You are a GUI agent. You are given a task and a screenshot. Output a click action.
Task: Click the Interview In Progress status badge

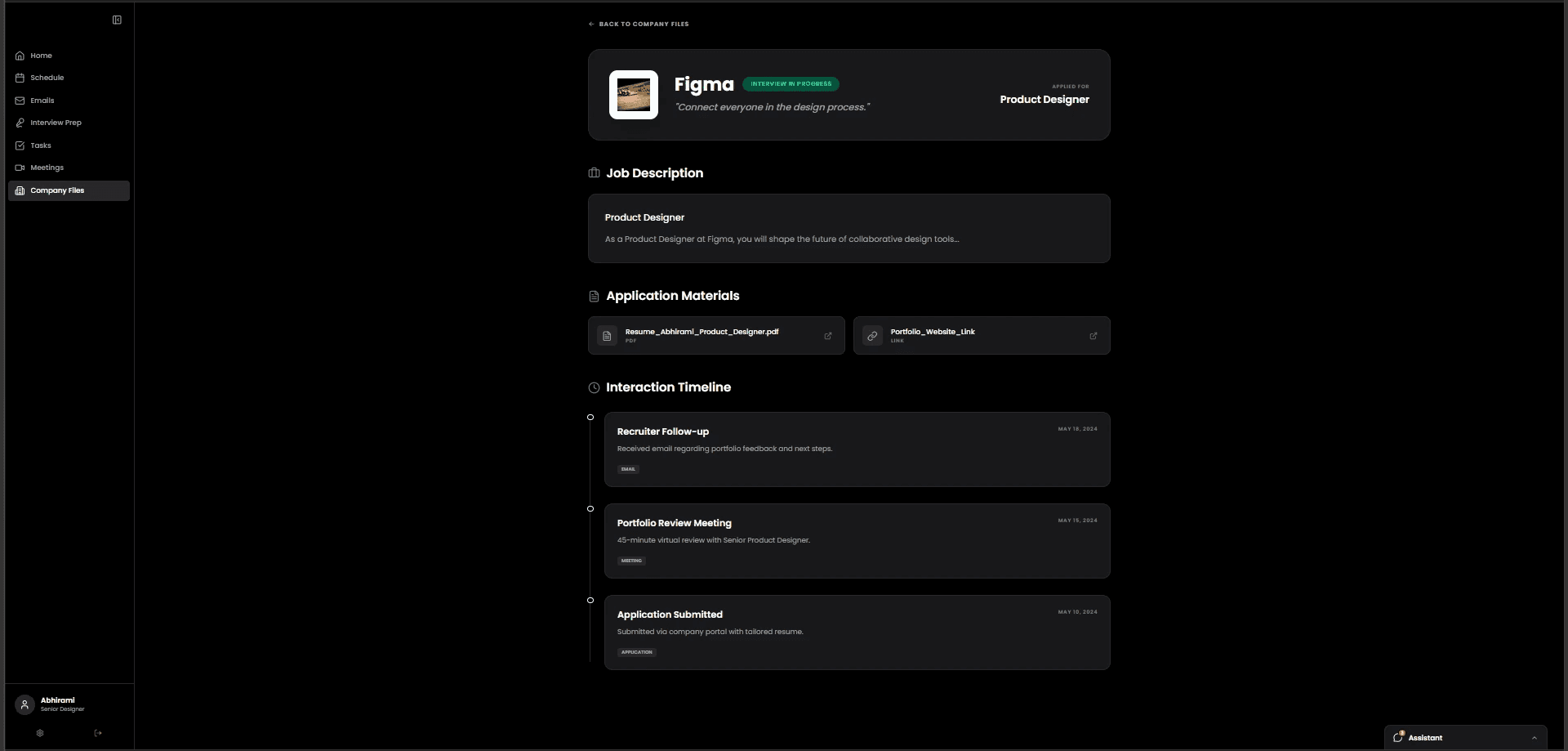[791, 83]
